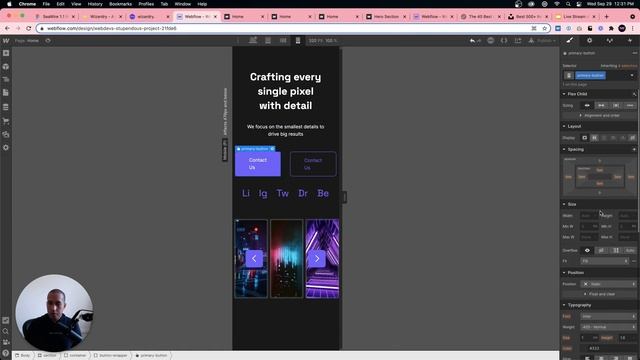Collapse the Spacing section
Viewport: 640px width, 360px height.
click(x=576, y=149)
